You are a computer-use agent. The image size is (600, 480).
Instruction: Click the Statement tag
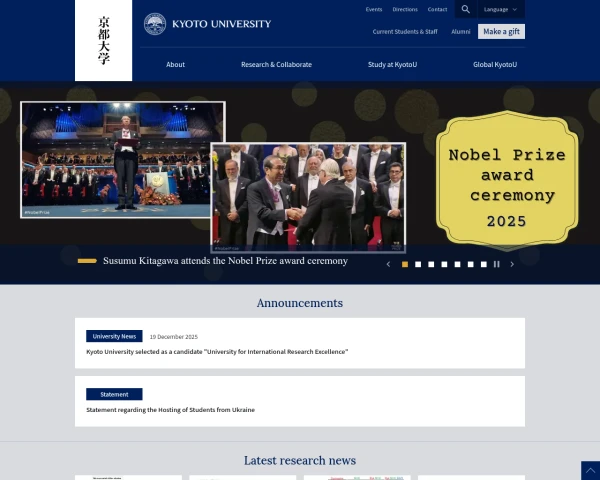114,394
